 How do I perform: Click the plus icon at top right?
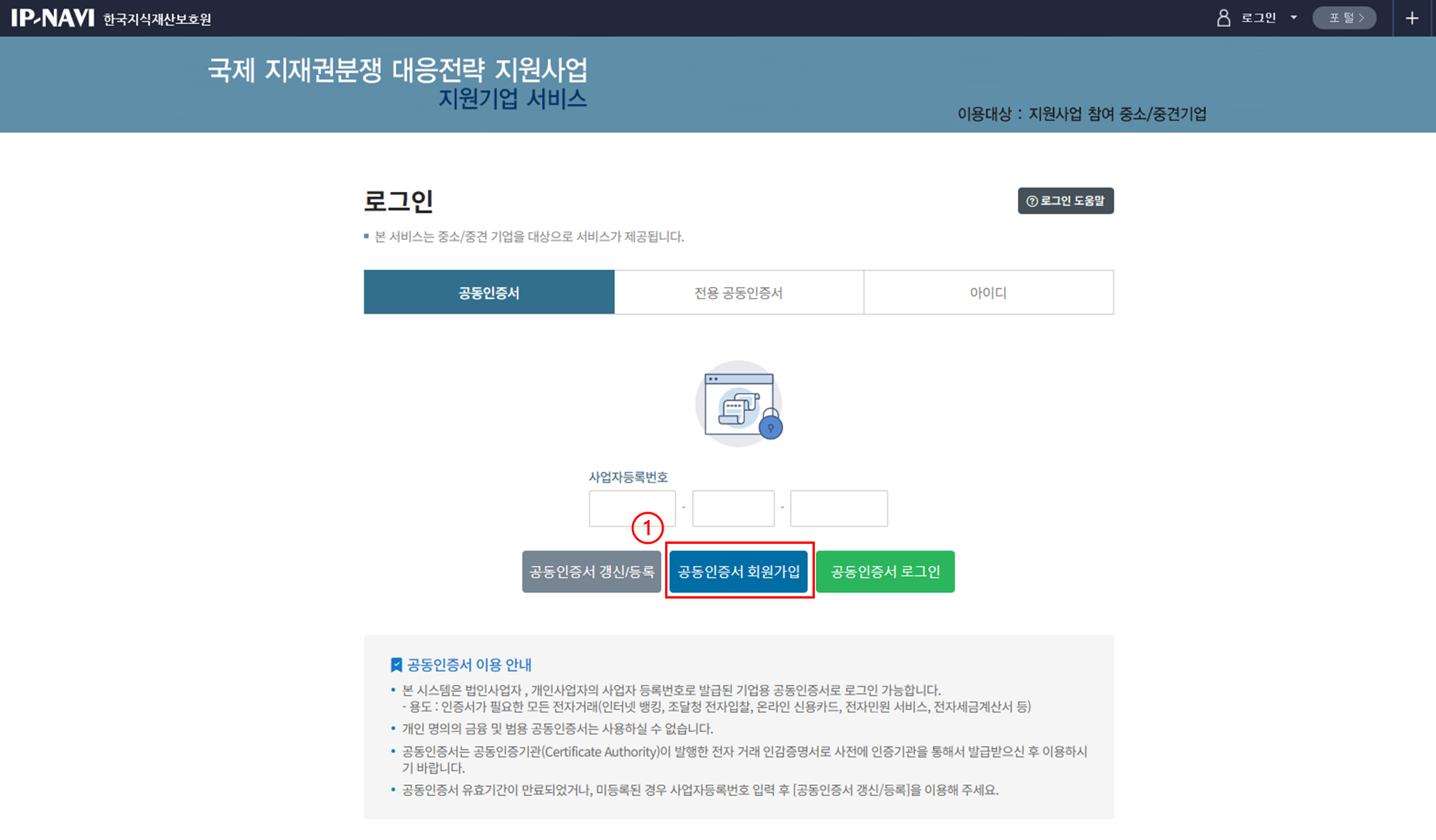click(x=1412, y=18)
